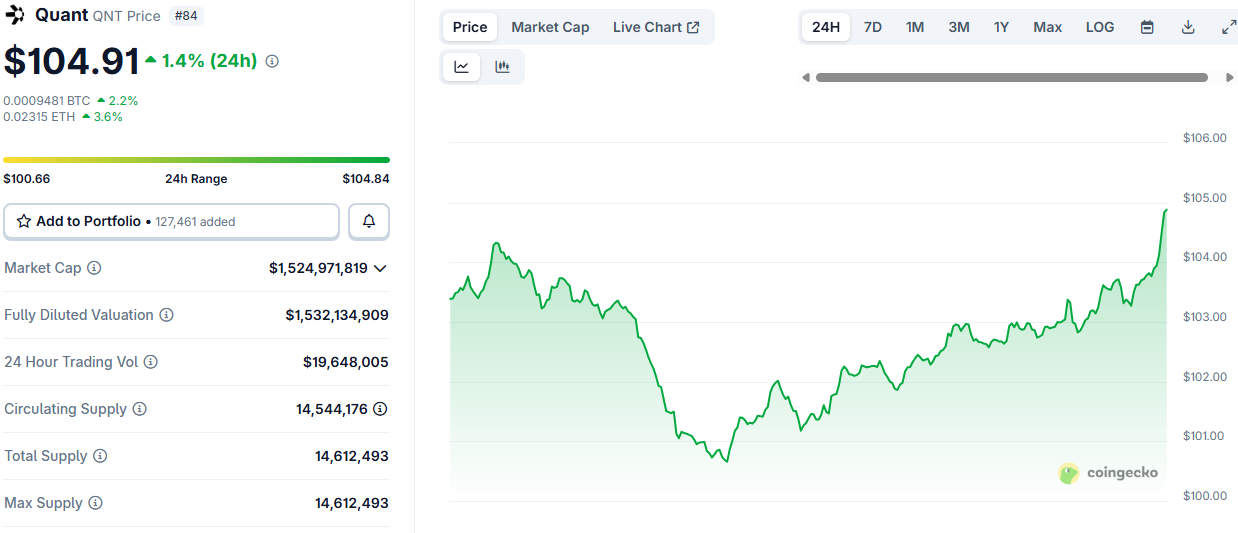This screenshot has height=533, width=1238.
Task: Expand Market Cap dropdown chevron
Action: (380, 268)
